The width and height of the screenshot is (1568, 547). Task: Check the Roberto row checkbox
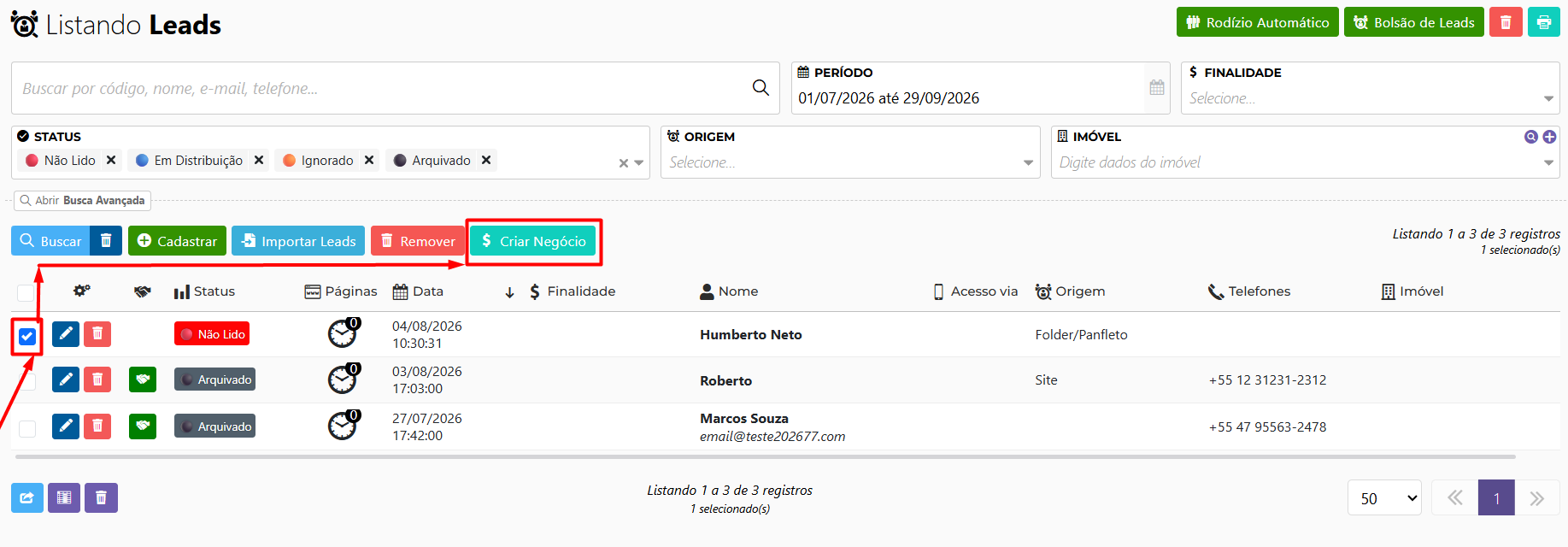point(27,381)
